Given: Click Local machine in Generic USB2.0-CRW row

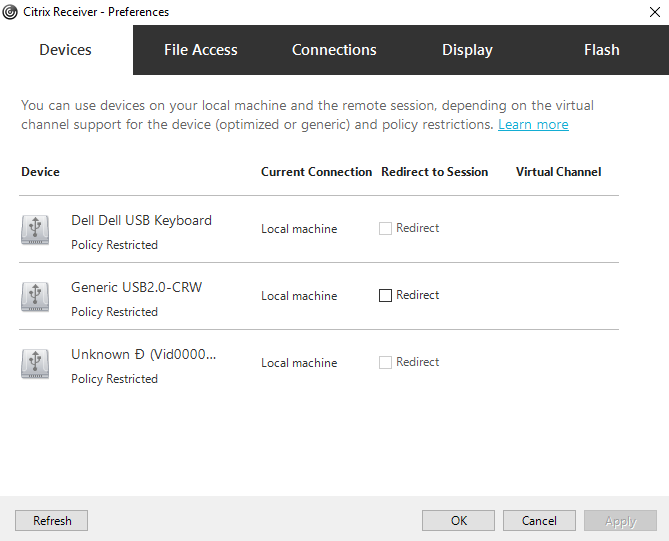Looking at the screenshot, I should [x=299, y=296].
